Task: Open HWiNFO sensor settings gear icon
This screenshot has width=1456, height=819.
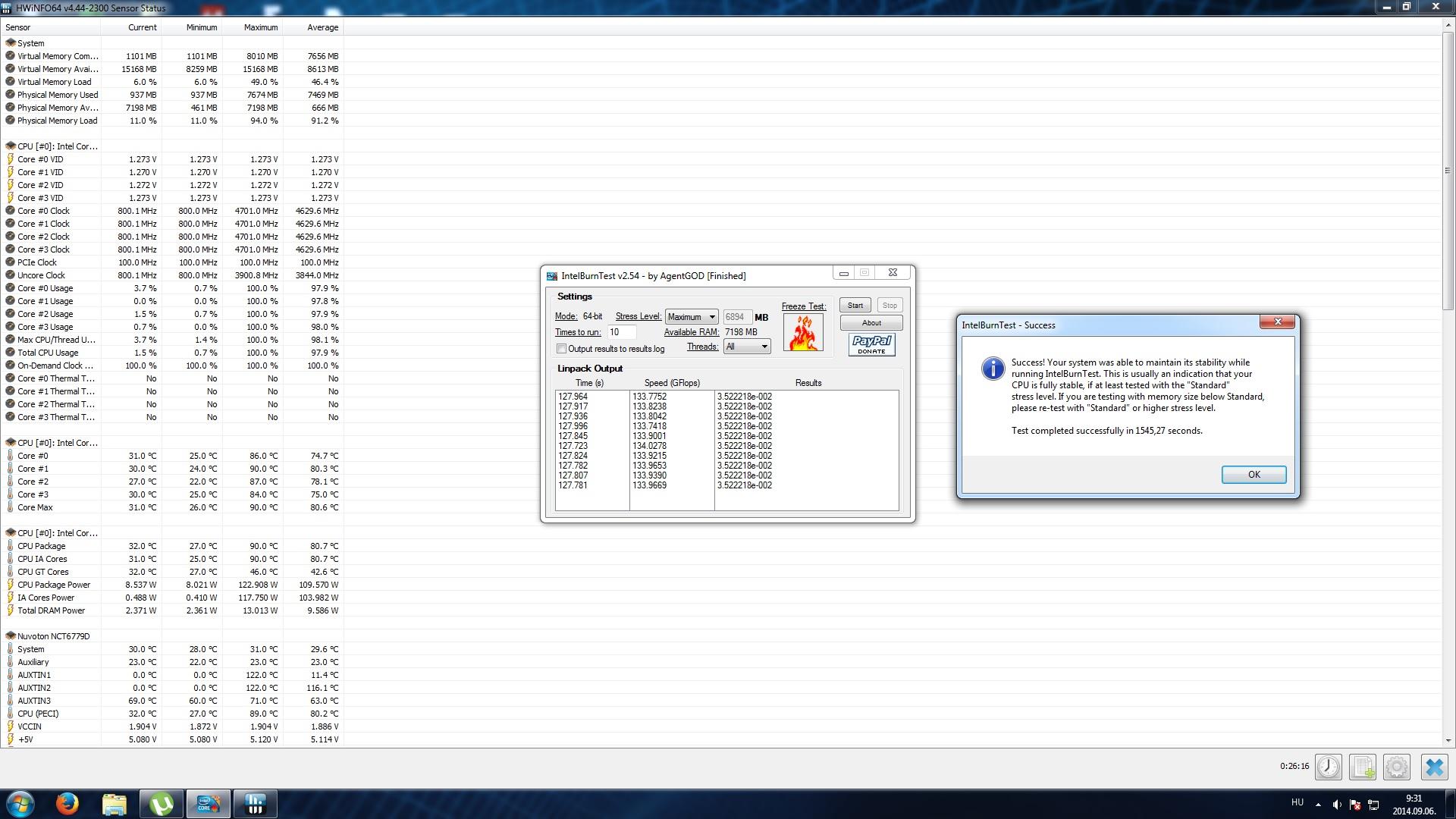Action: click(1396, 767)
